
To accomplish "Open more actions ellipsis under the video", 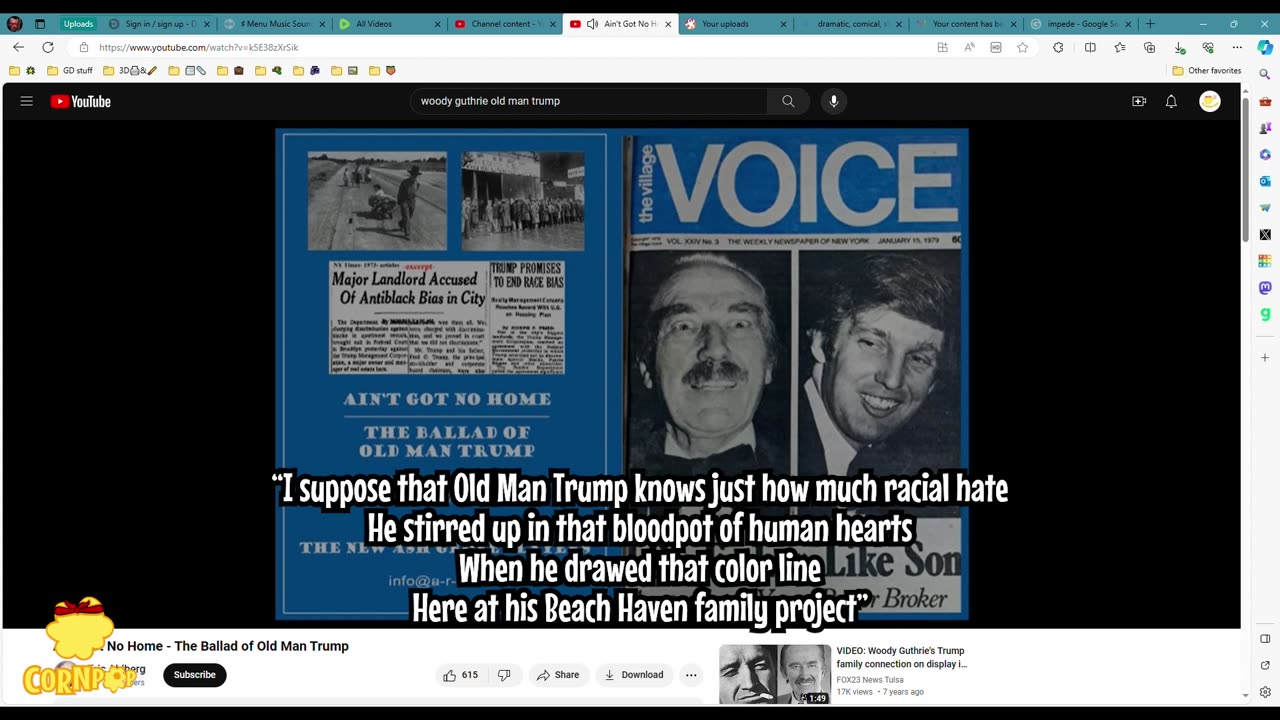I will pos(691,675).
